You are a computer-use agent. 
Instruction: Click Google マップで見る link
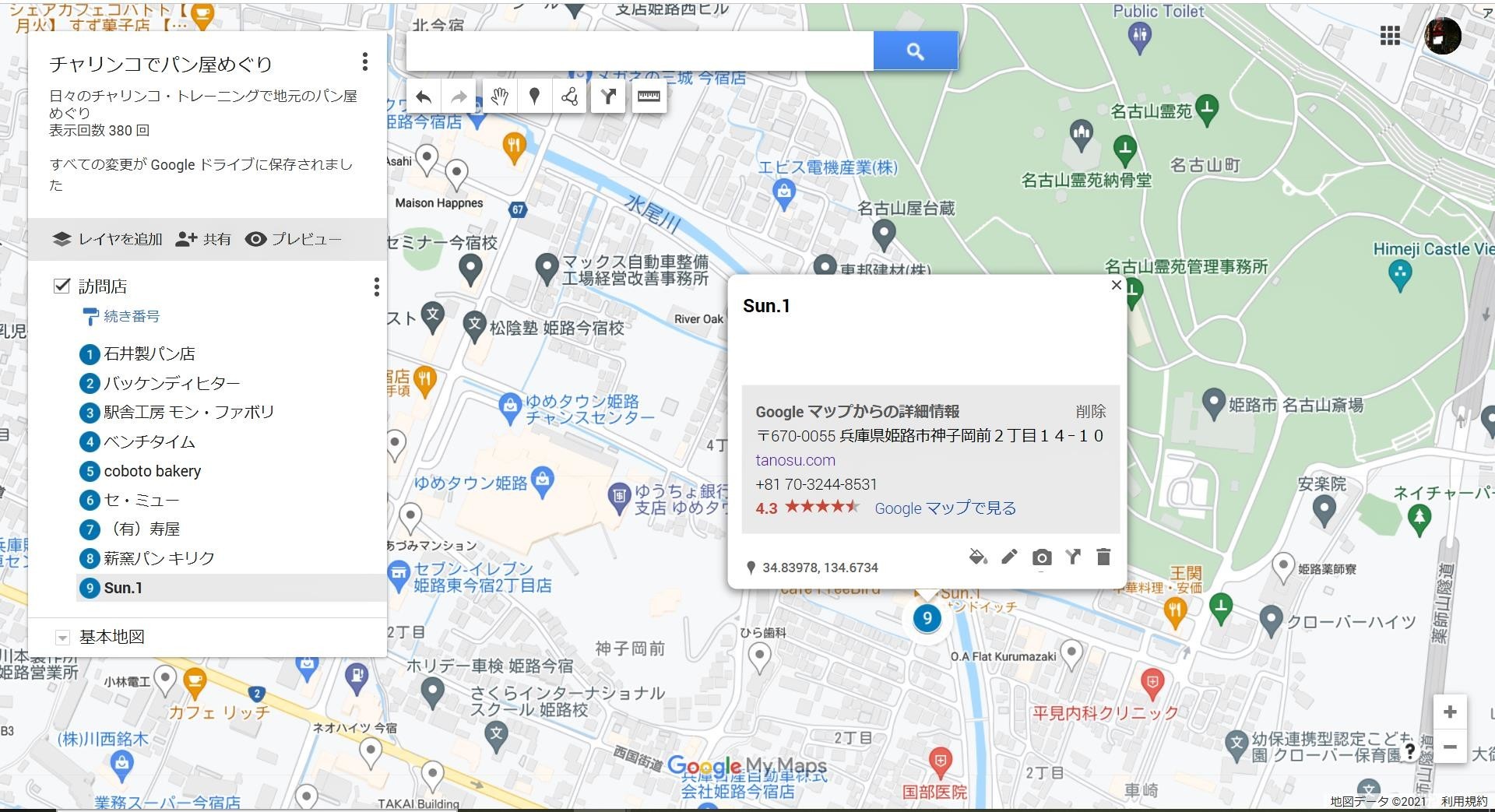[x=945, y=508]
